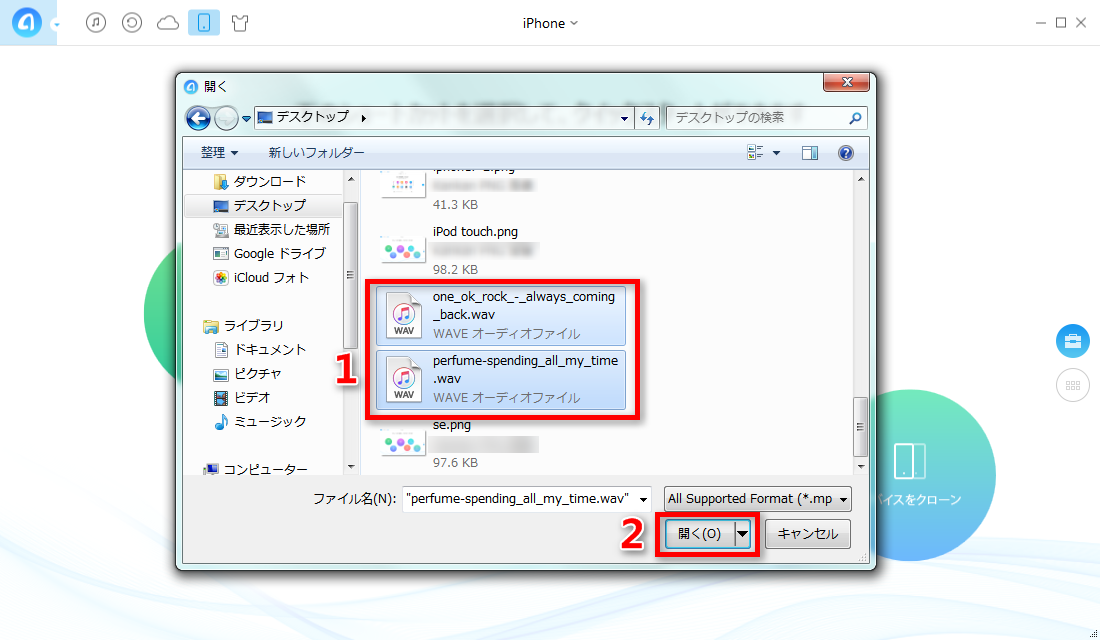
Task: Change the file view mode icon
Action: pyautogui.click(x=756, y=152)
